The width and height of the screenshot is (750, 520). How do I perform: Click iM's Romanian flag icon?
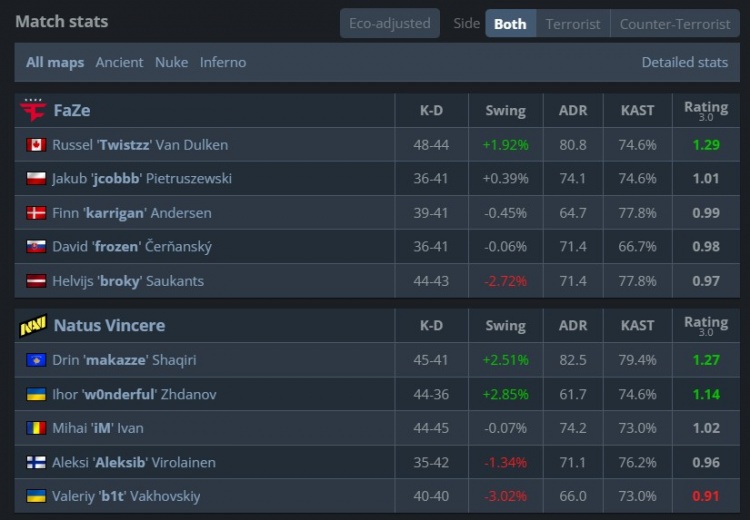tap(37, 428)
